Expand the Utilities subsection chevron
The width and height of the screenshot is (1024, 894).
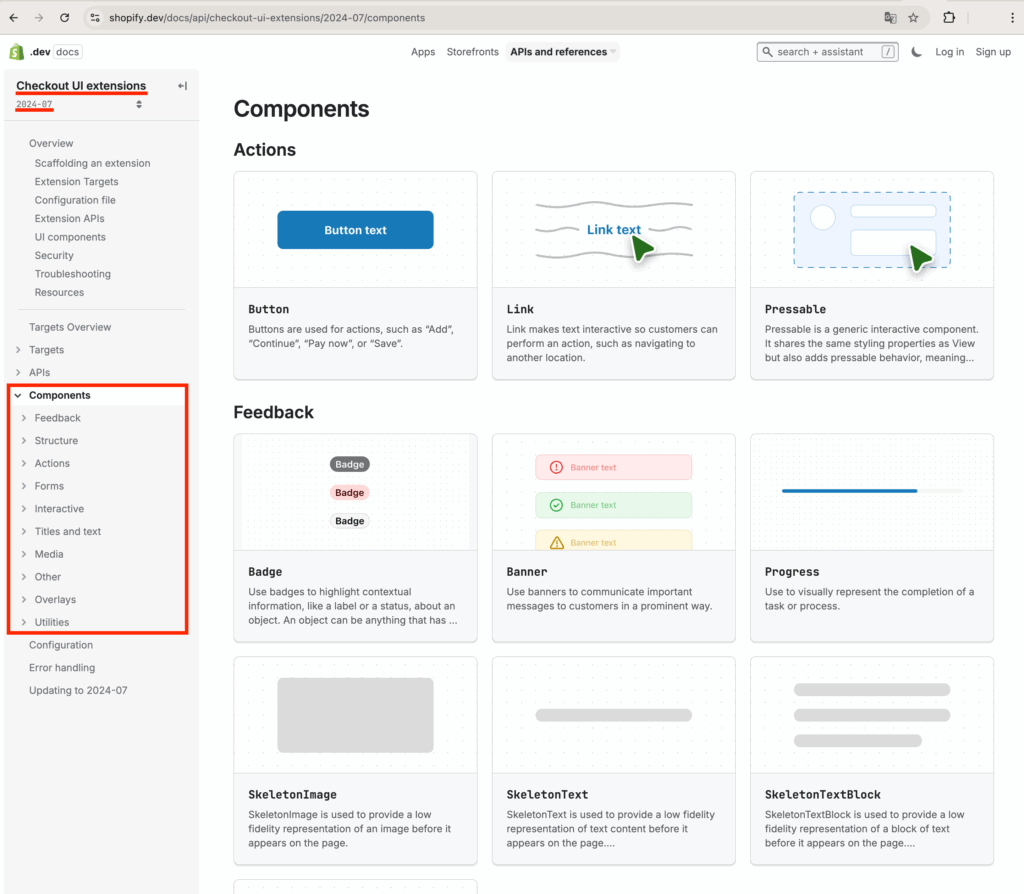(24, 622)
